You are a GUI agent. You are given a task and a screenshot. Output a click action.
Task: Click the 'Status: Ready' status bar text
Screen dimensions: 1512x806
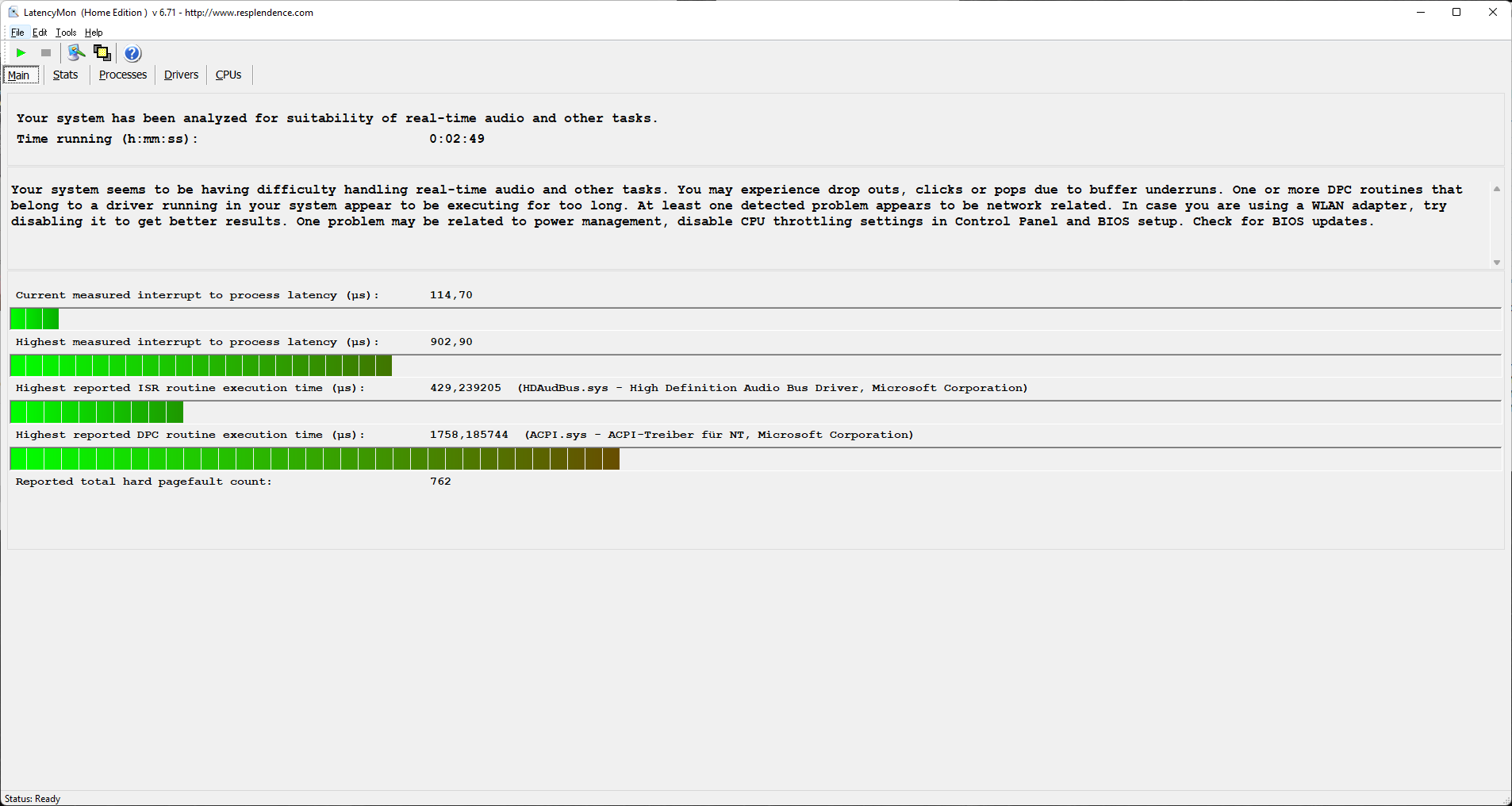click(x=33, y=799)
